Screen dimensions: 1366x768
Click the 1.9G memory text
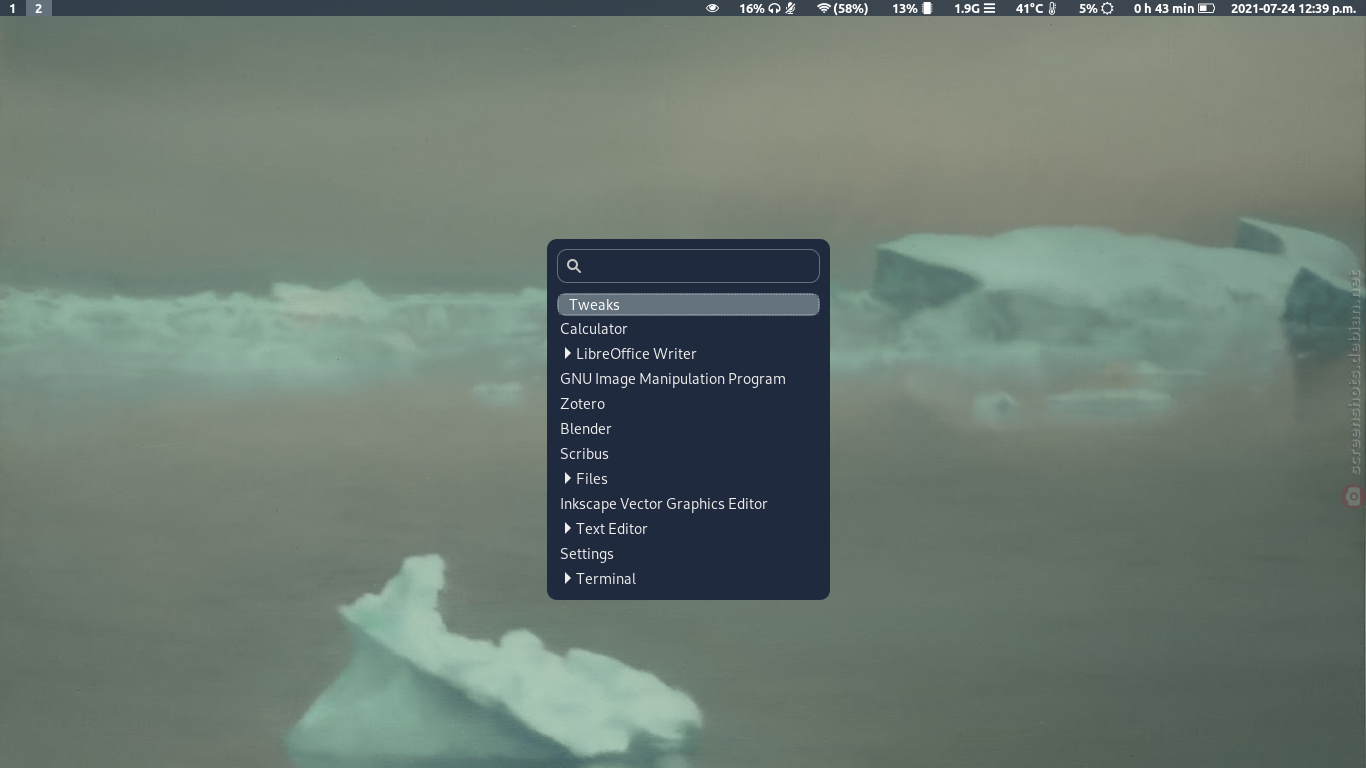[x=967, y=8]
